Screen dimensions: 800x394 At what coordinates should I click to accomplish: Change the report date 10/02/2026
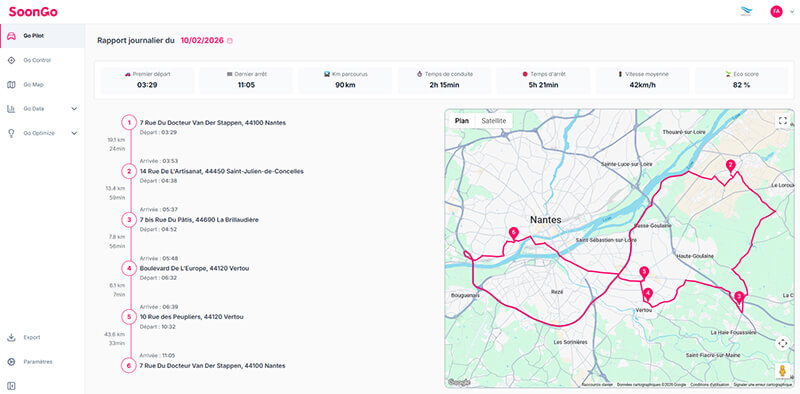[202, 41]
